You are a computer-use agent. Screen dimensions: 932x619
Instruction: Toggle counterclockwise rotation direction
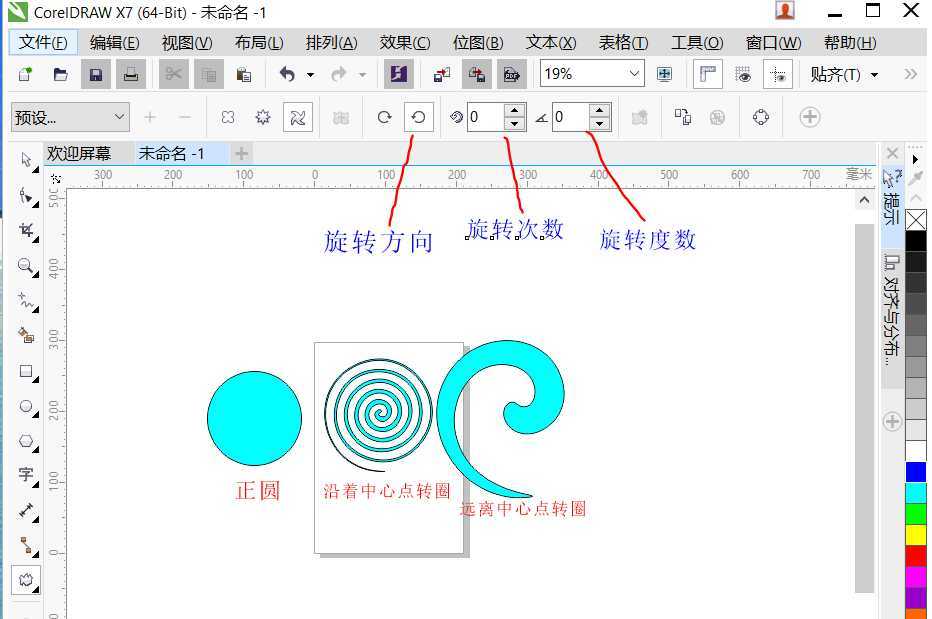418,117
